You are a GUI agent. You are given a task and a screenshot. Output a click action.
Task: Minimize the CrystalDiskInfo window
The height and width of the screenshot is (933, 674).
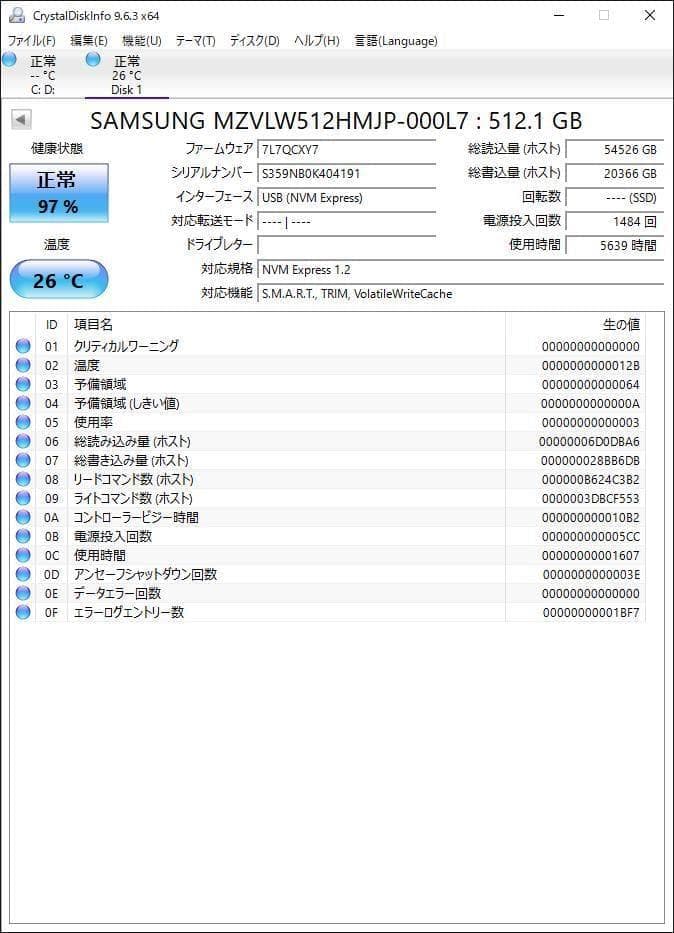[559, 15]
